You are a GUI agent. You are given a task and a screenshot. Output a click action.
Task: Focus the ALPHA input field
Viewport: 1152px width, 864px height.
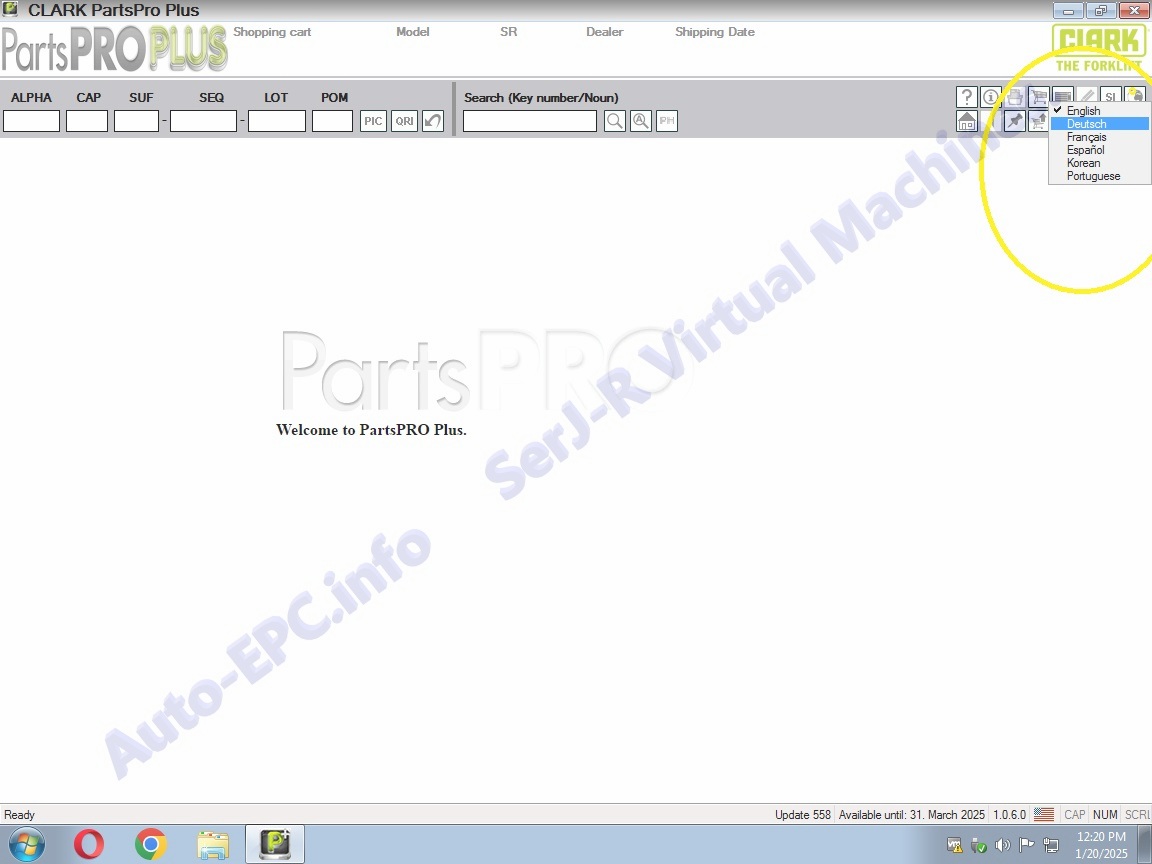(x=32, y=121)
